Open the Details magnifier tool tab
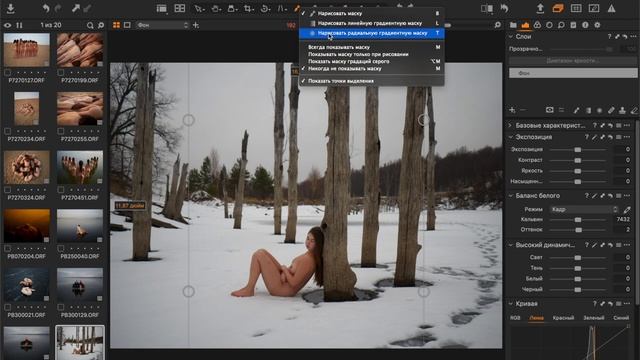Screen dimensions: 640x360 (561, 25)
